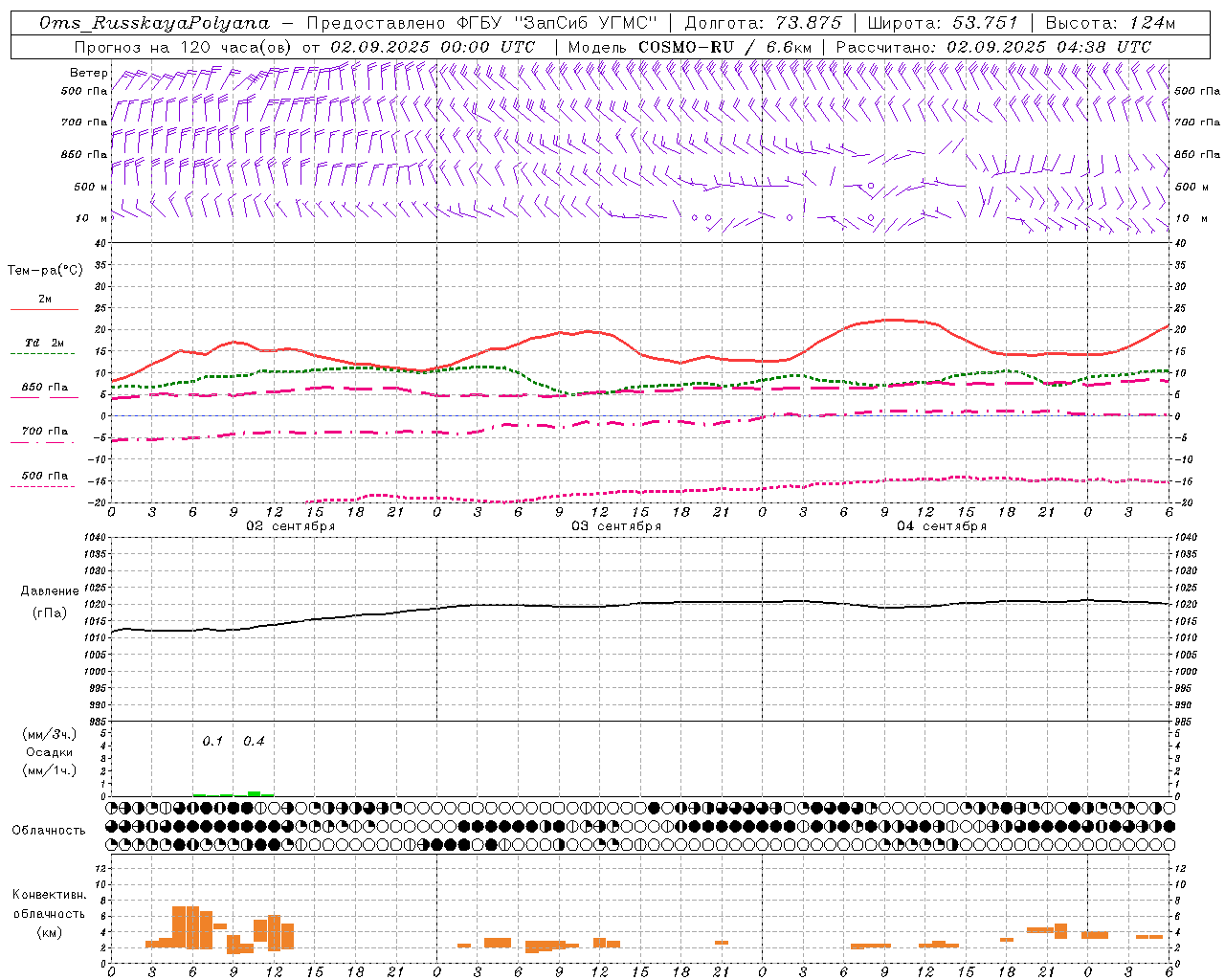Viewport: 1225px width, 980px height.
Task: Click the 0.1 precipitation amount value
Action: pos(212,742)
